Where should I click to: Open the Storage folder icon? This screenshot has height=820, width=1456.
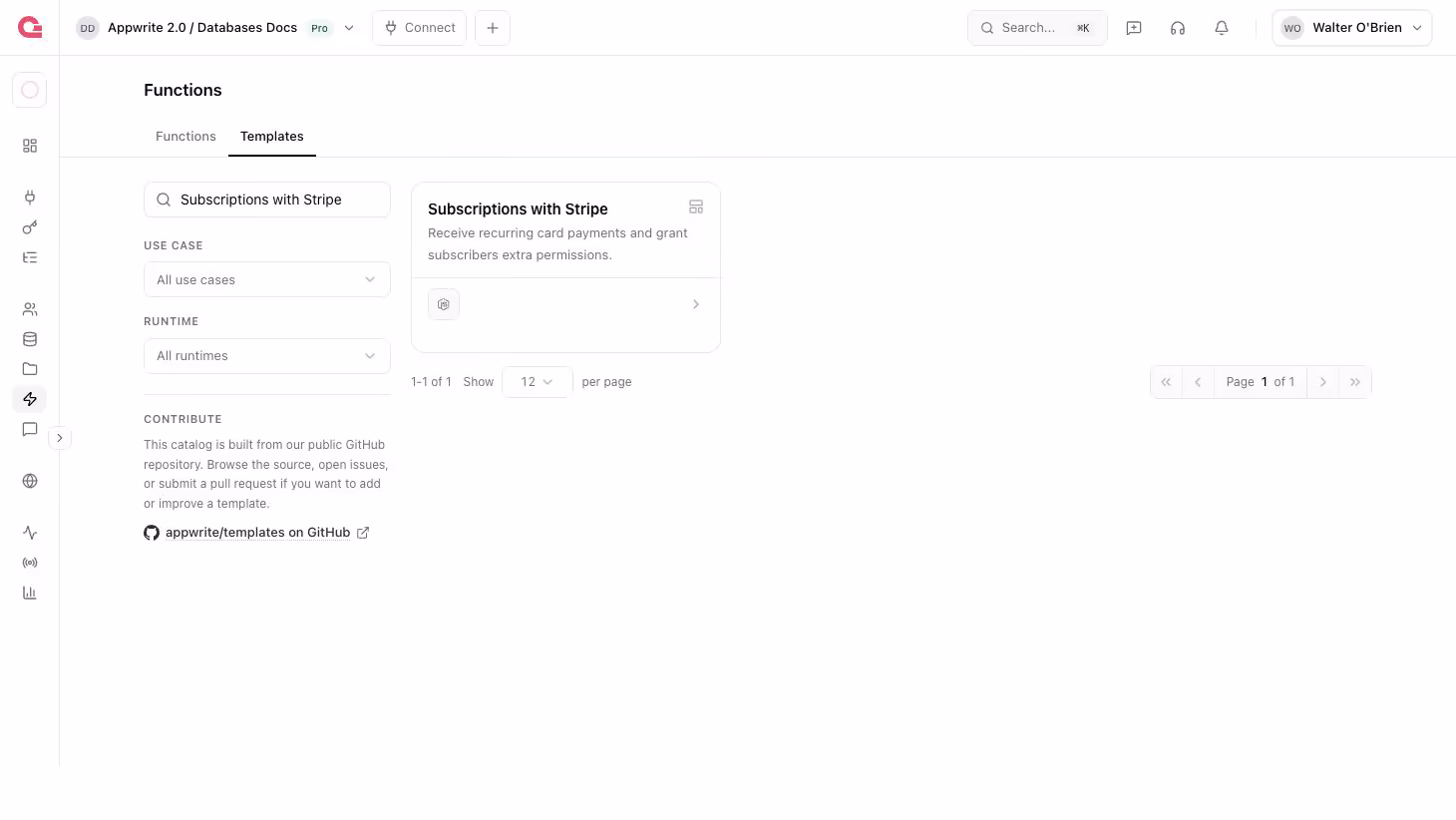30,369
